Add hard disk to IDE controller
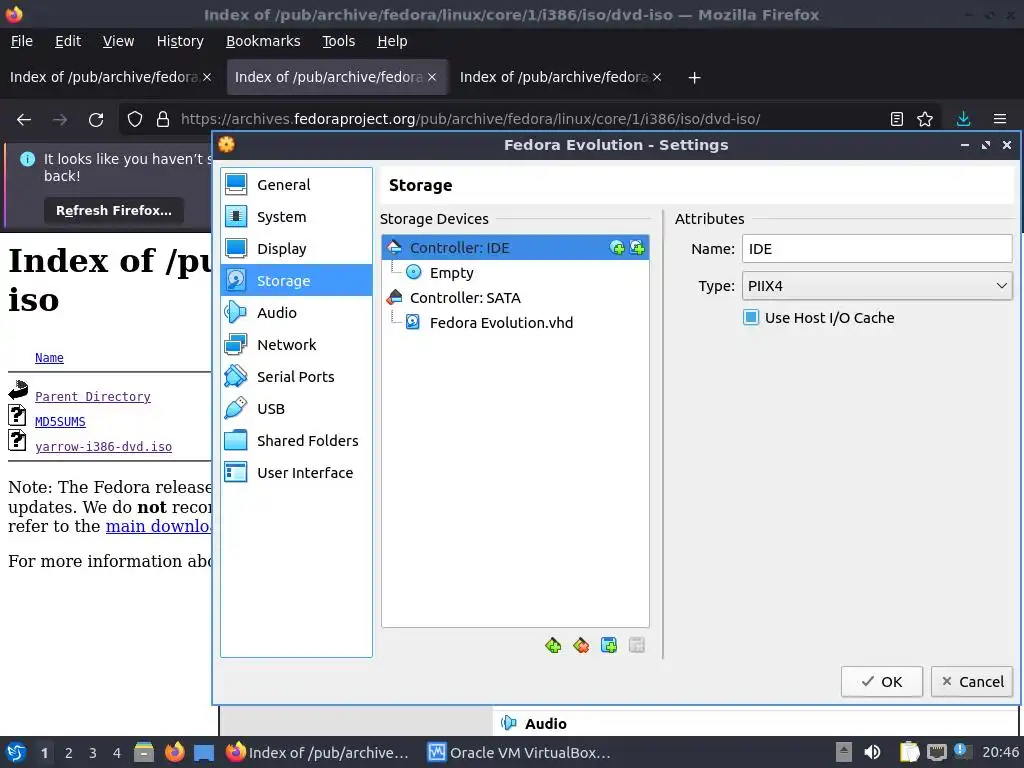 click(x=637, y=248)
